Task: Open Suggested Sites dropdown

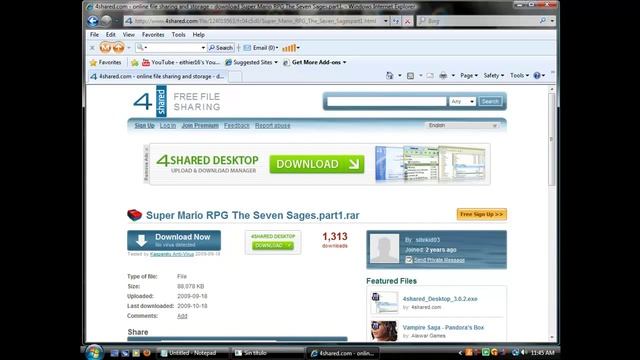Action: coord(251,62)
